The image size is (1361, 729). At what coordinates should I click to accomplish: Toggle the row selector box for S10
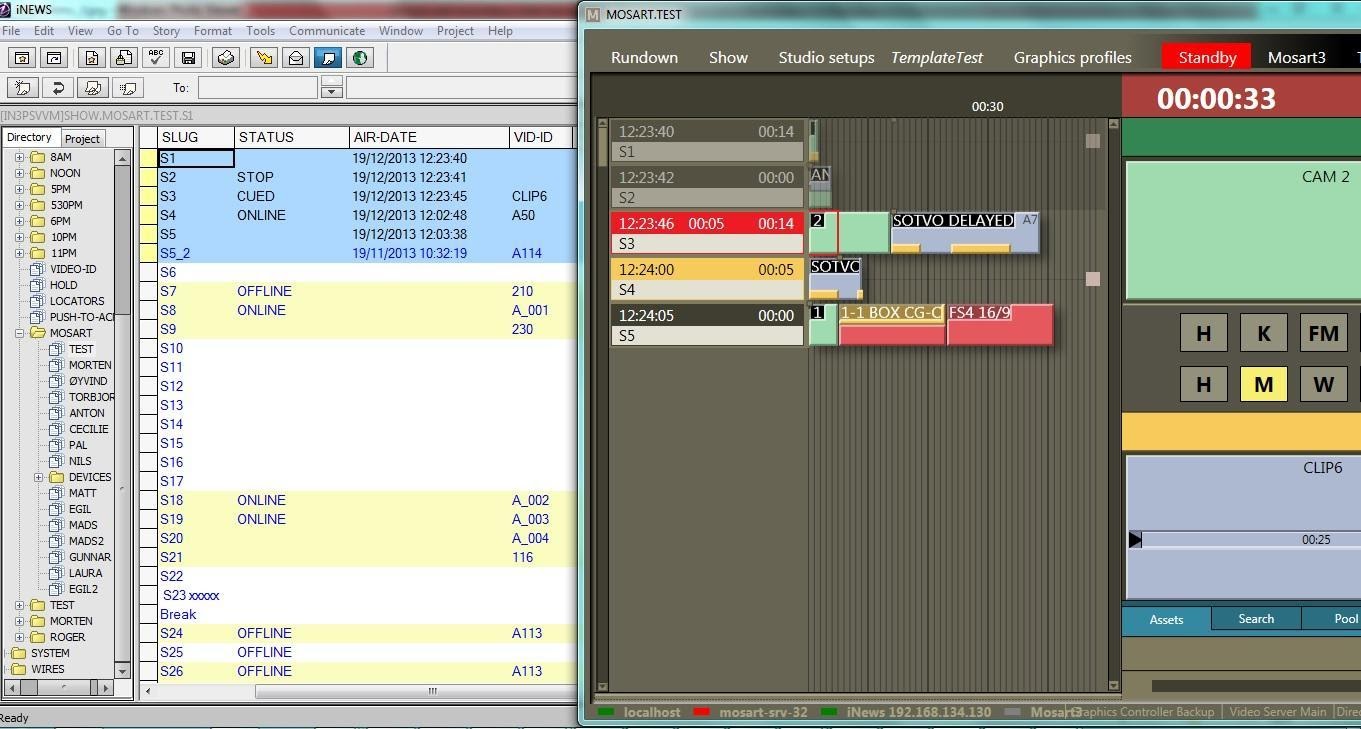pos(148,348)
